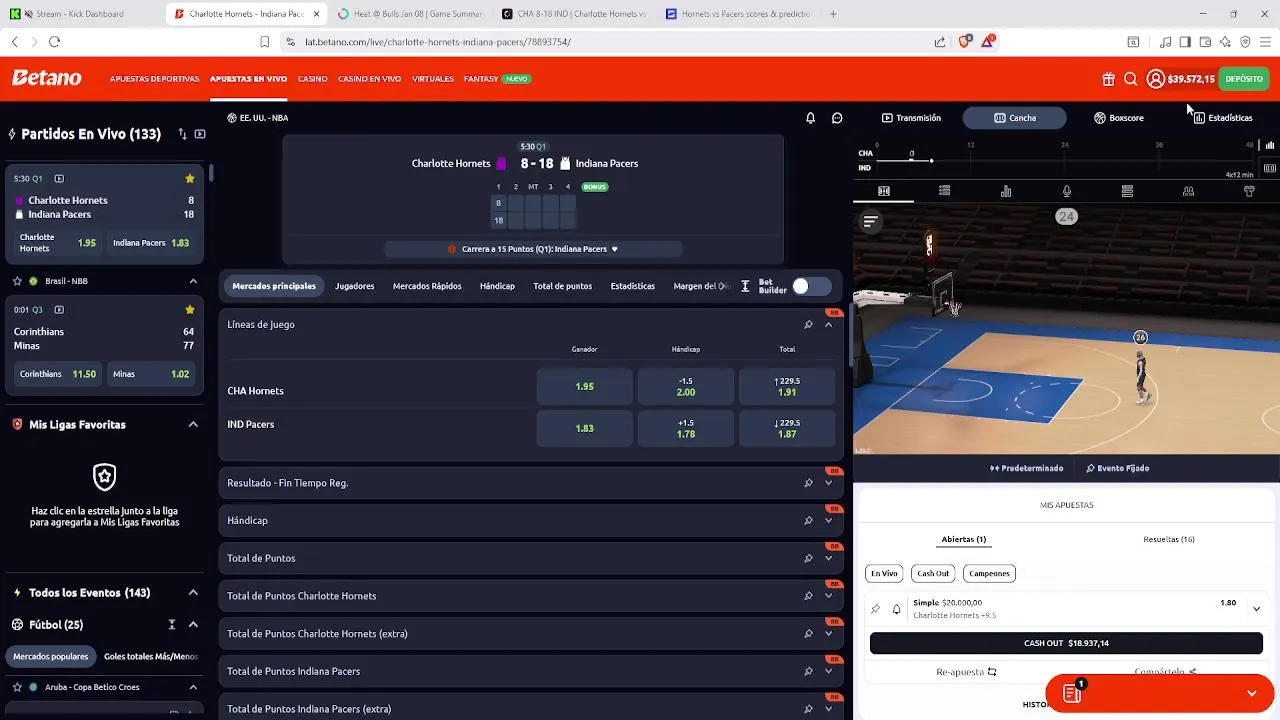Favorite the Aruba - Copa Betico Croes star
The width and height of the screenshot is (1280, 720).
tap(17, 687)
